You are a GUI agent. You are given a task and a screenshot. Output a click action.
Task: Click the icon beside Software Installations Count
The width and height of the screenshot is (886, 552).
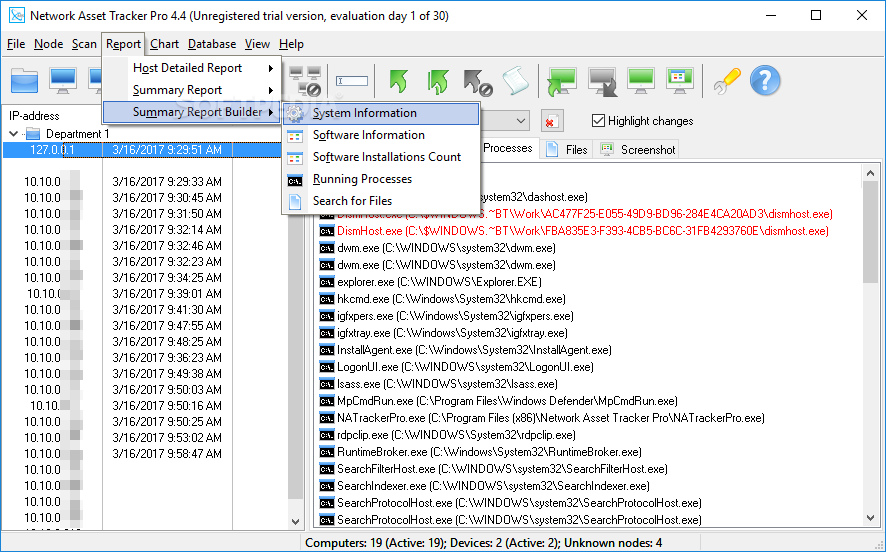click(295, 158)
